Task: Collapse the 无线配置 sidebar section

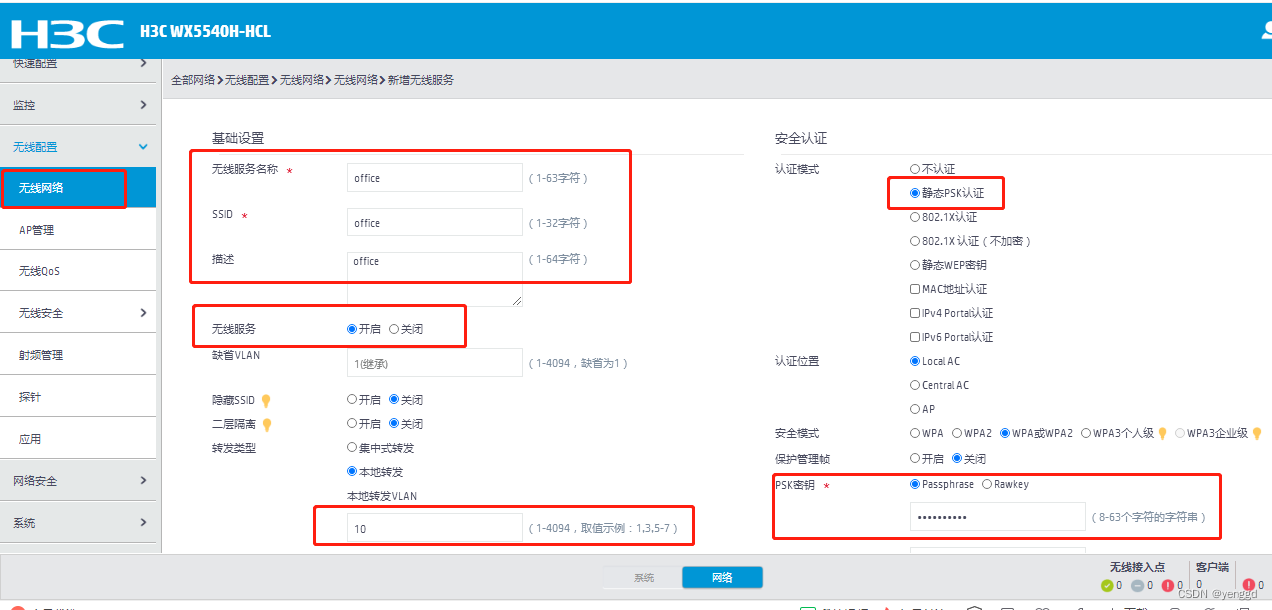Action: 80,145
